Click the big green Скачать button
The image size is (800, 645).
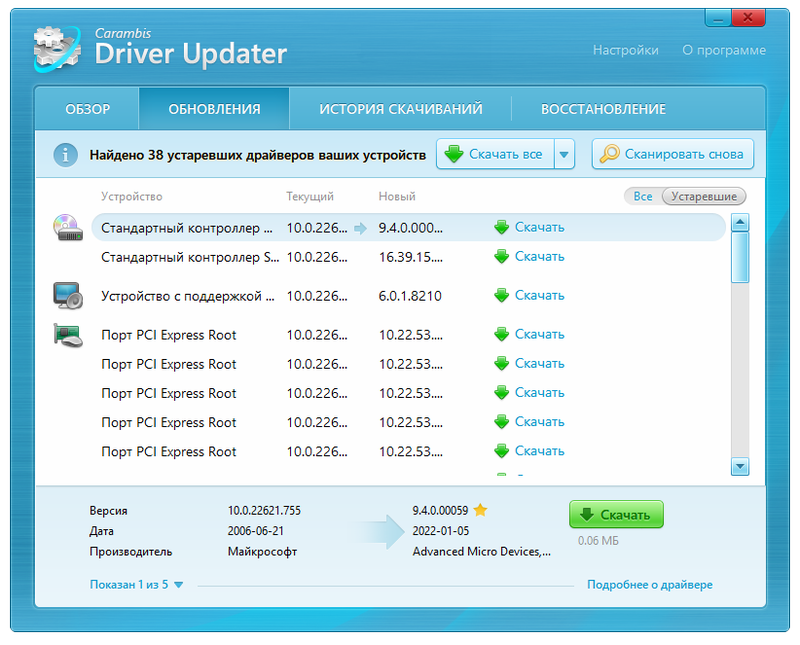[616, 514]
